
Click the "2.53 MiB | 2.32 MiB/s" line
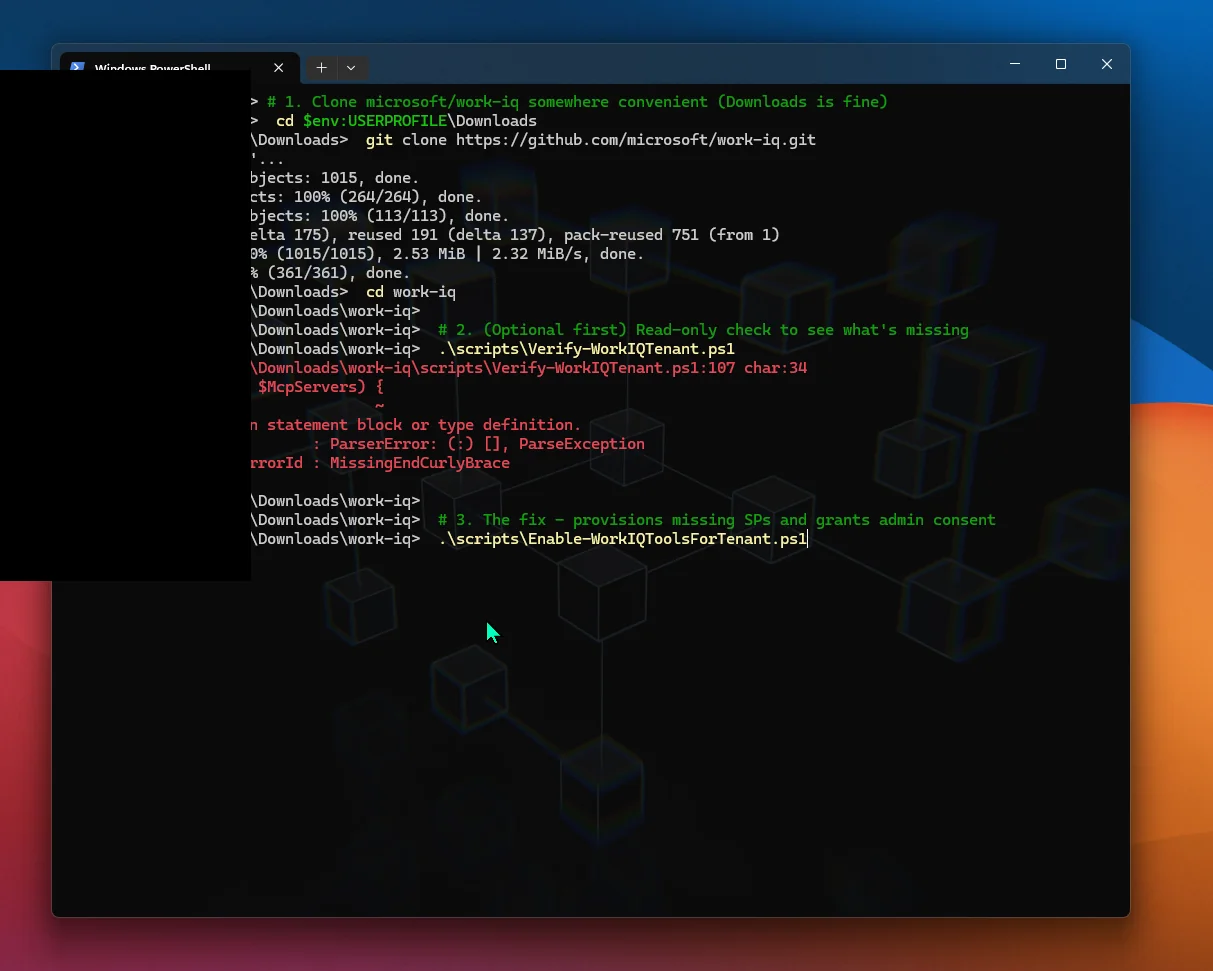pos(447,254)
